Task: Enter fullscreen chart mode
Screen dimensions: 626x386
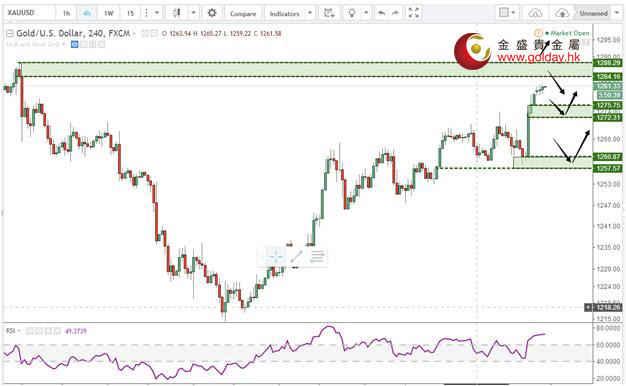Action: (414, 13)
